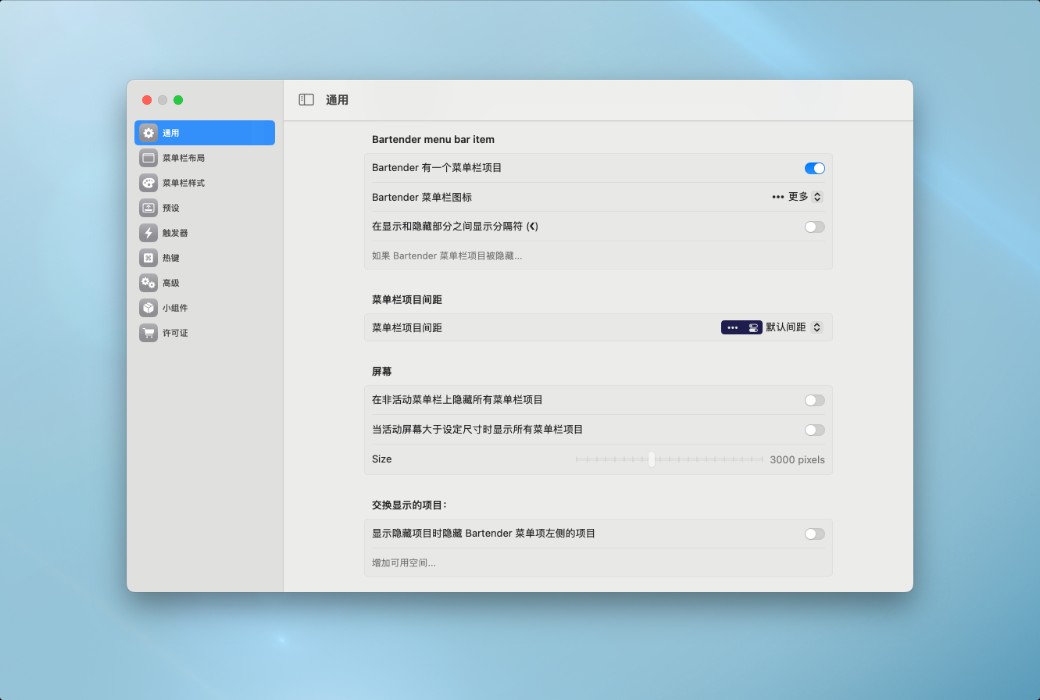
Task: Click the 菜单栏项目间距 section heading
Action: click(x=407, y=299)
